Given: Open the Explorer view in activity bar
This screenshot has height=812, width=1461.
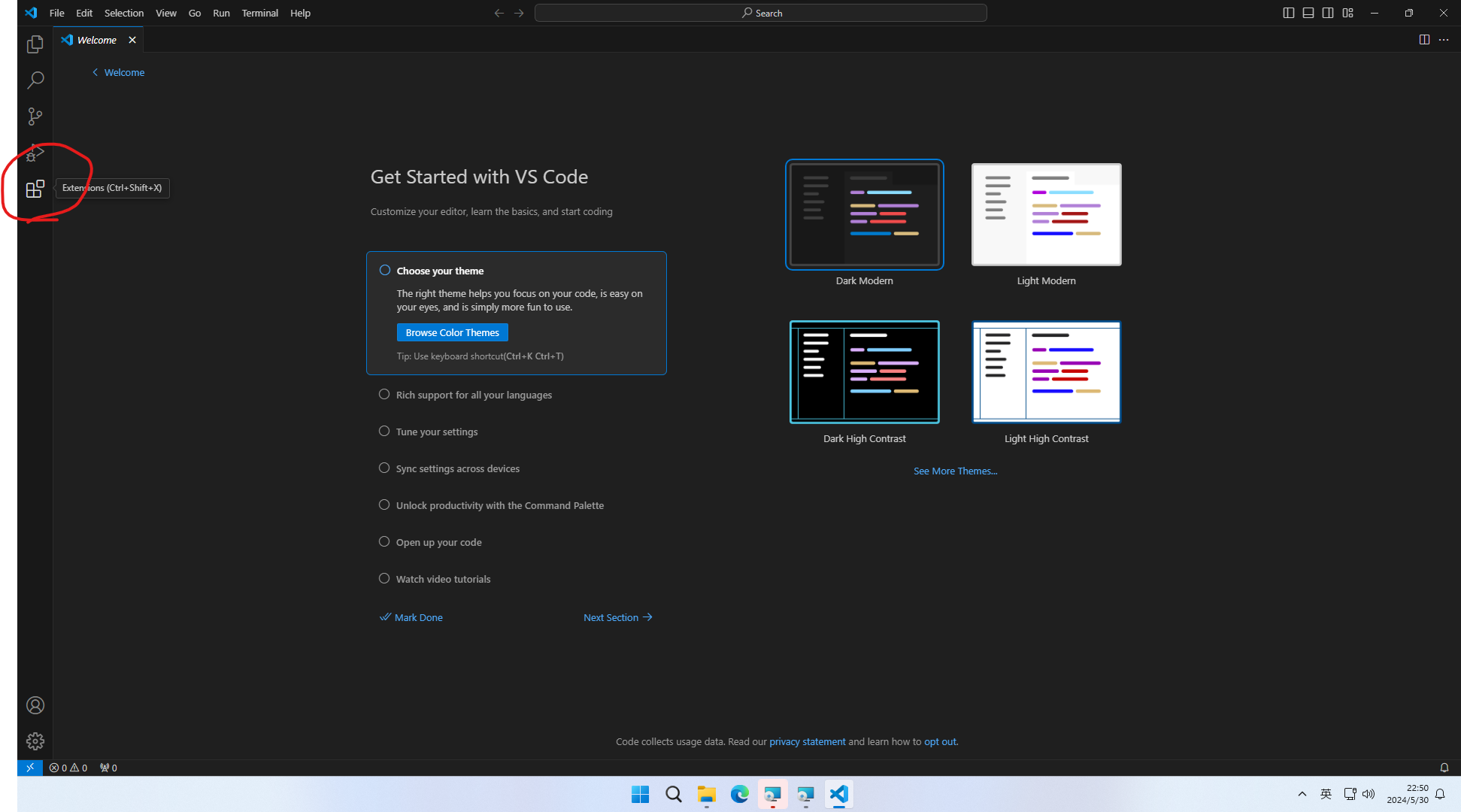Looking at the screenshot, I should [35, 45].
